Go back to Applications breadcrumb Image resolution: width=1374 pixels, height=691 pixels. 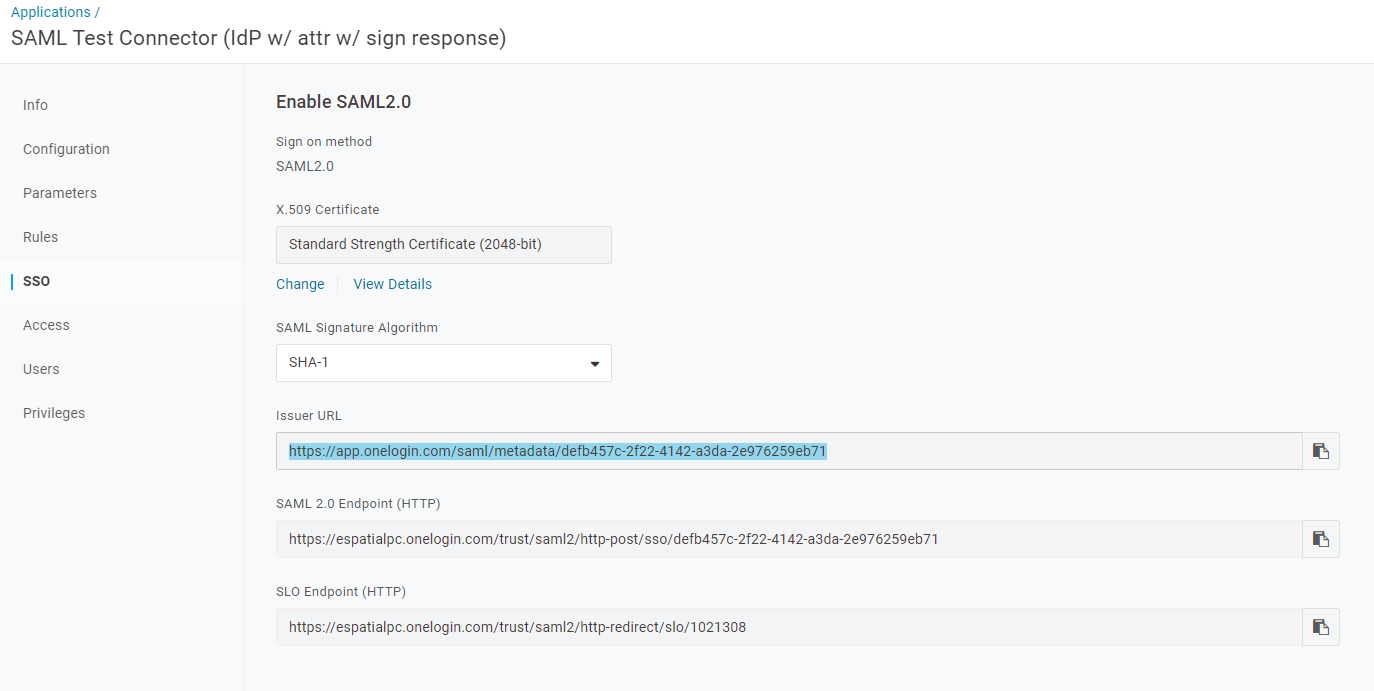[51, 12]
